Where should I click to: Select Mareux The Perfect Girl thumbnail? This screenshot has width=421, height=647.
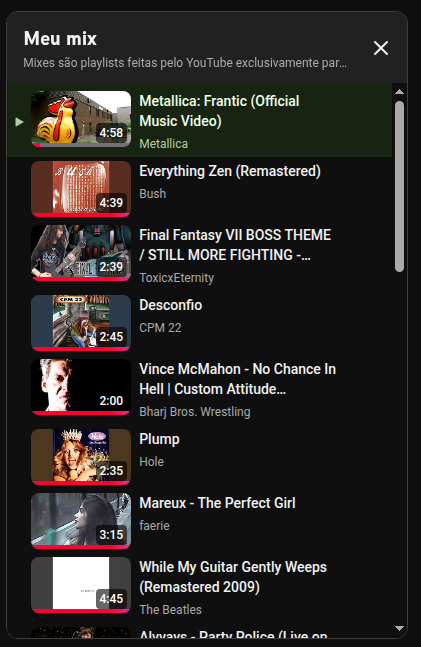(x=81, y=521)
